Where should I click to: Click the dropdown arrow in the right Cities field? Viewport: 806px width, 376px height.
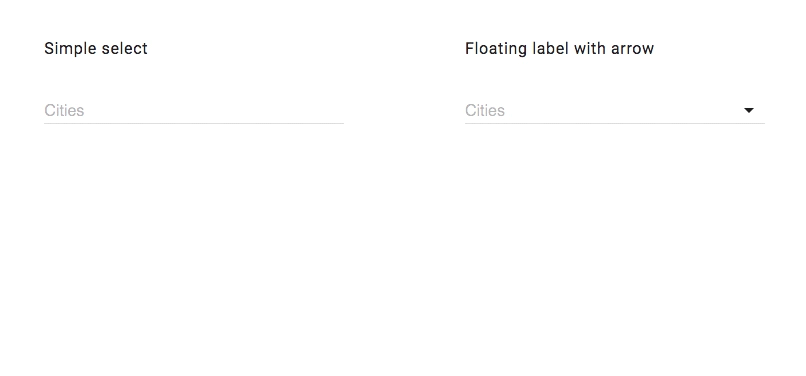click(749, 110)
